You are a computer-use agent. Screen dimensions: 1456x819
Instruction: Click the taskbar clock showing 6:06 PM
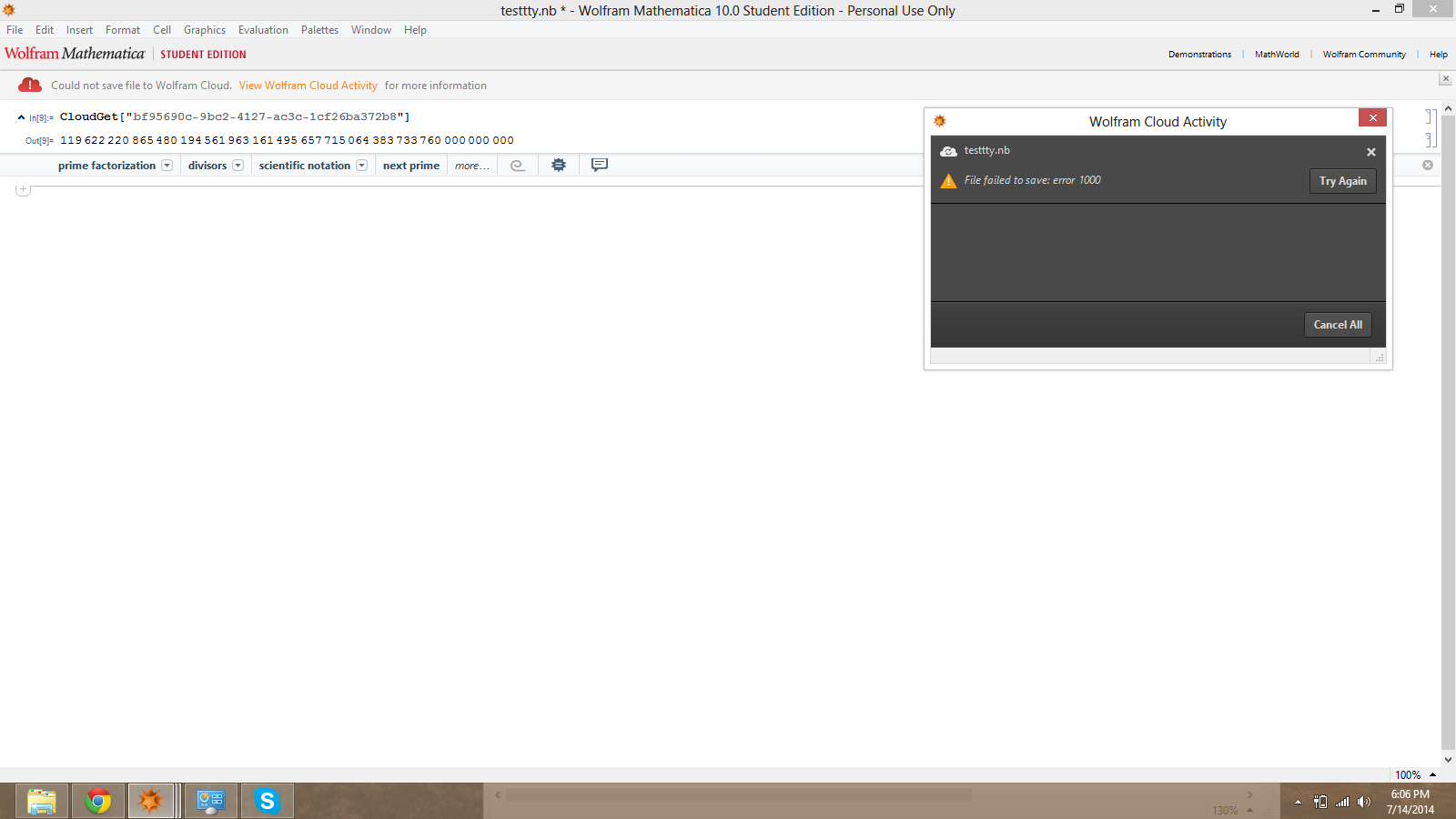pyautogui.click(x=1410, y=802)
